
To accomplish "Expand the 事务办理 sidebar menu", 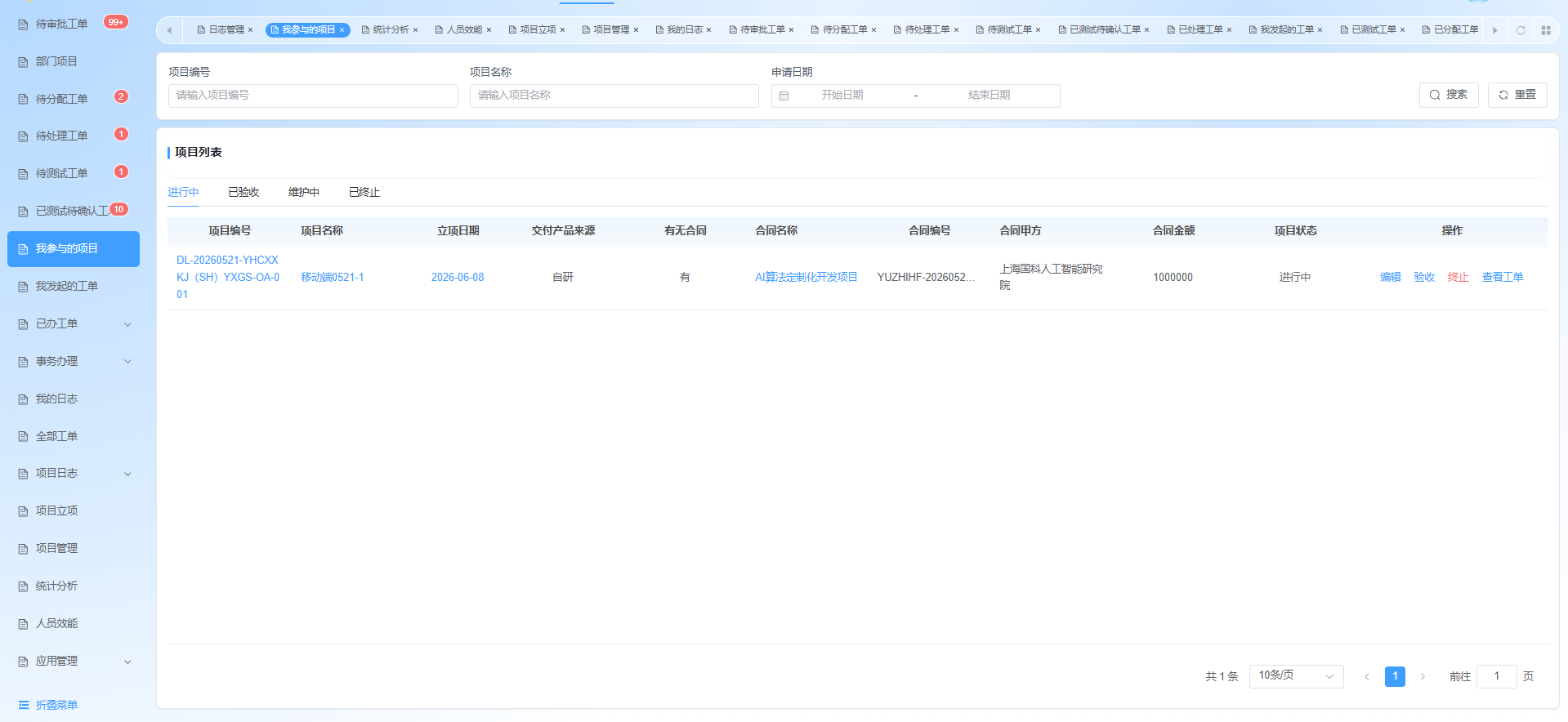I will coord(74,361).
